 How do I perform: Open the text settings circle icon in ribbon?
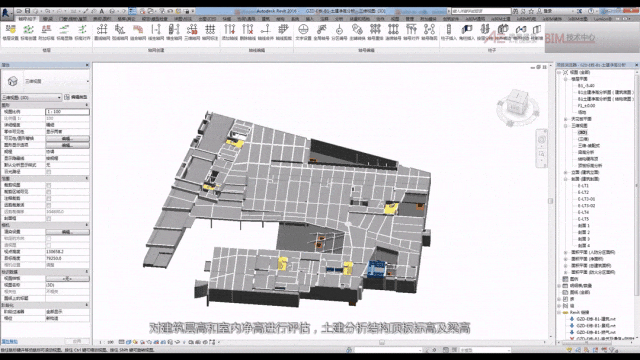pos(303,29)
